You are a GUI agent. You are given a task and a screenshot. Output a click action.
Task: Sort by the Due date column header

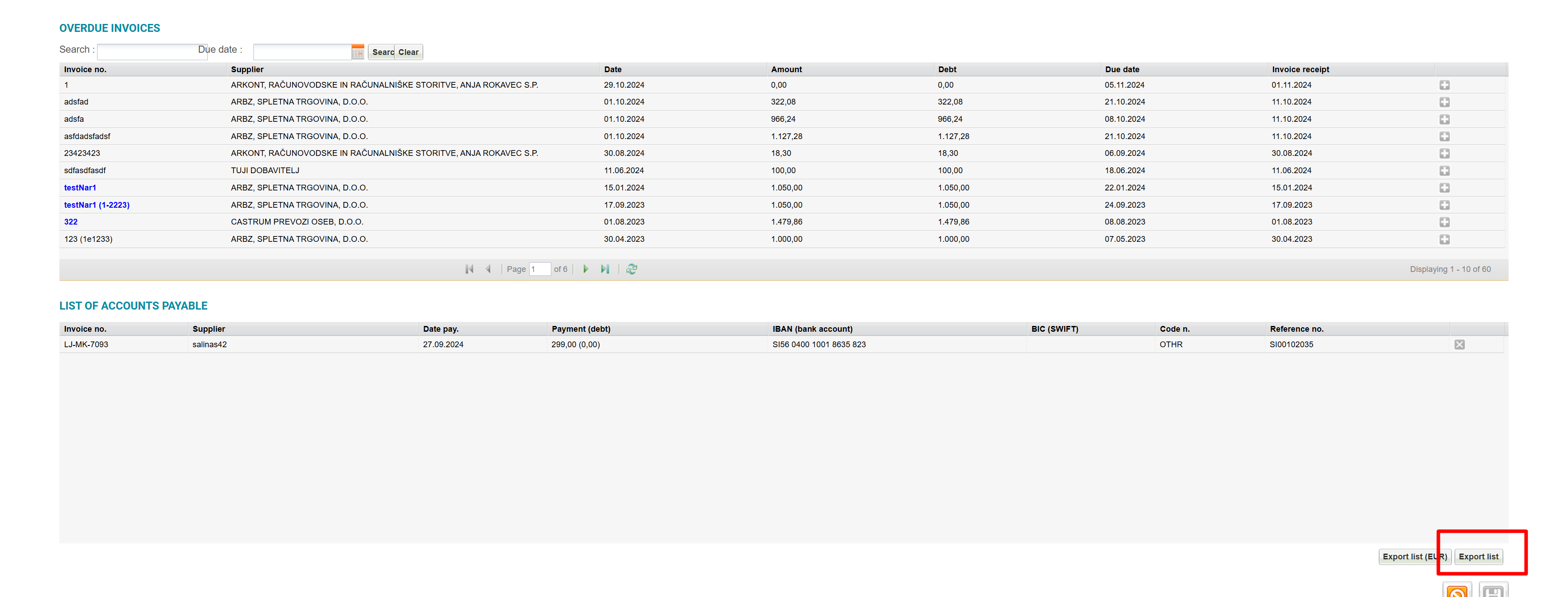pos(1122,70)
